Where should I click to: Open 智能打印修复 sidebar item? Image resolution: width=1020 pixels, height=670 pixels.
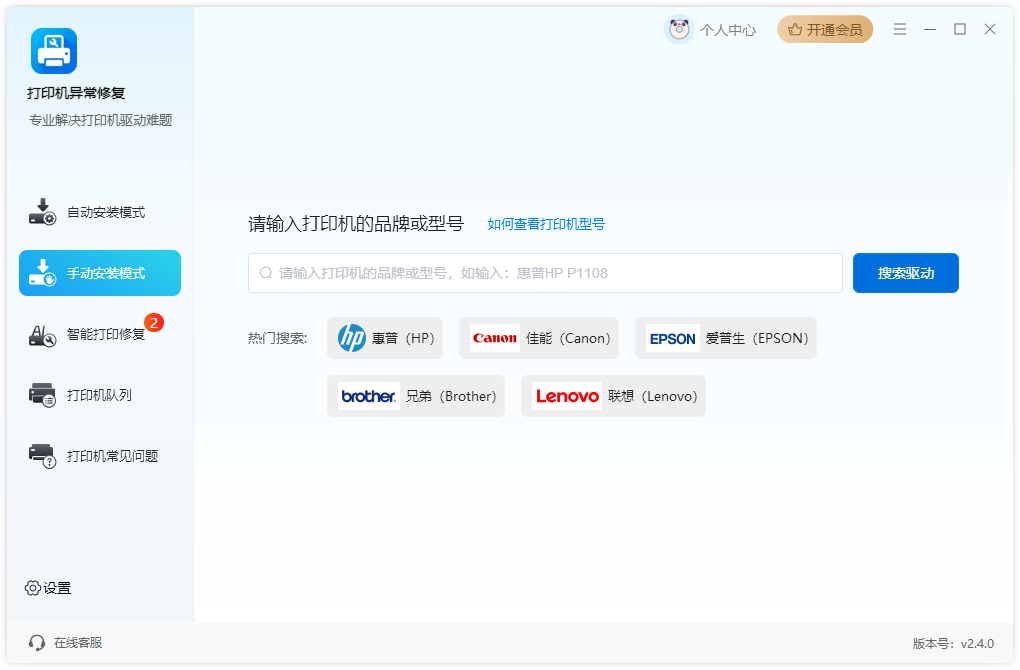pyautogui.click(x=100, y=334)
